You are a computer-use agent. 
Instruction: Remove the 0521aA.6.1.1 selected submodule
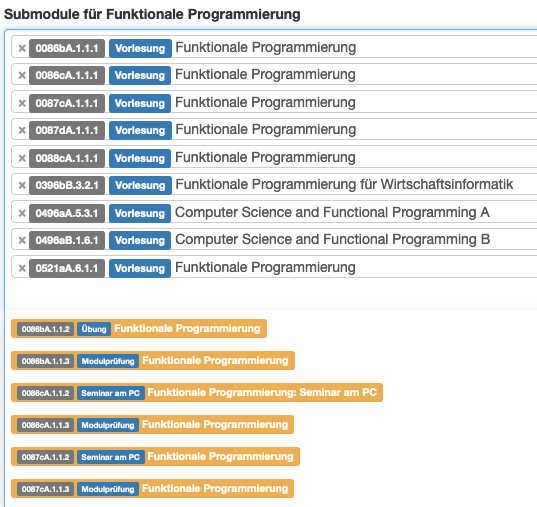[22, 268]
